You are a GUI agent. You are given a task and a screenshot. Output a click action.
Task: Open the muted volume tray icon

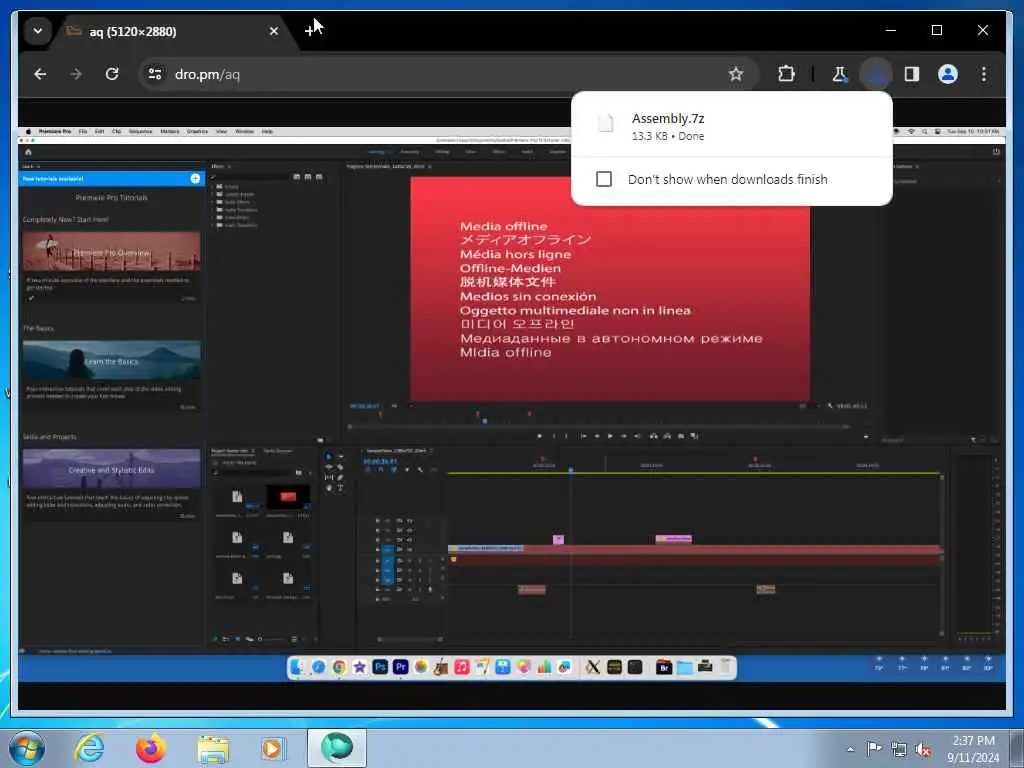[923, 750]
